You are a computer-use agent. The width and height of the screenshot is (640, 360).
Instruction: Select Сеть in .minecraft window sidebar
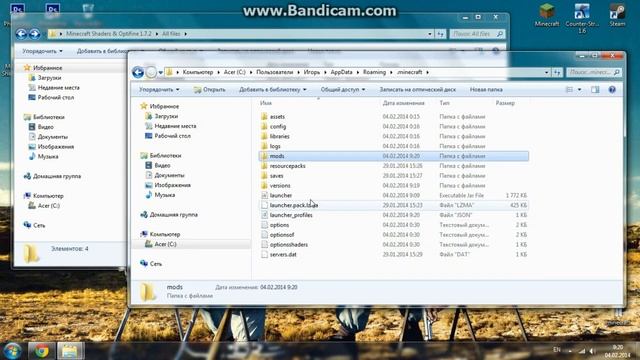[156, 264]
